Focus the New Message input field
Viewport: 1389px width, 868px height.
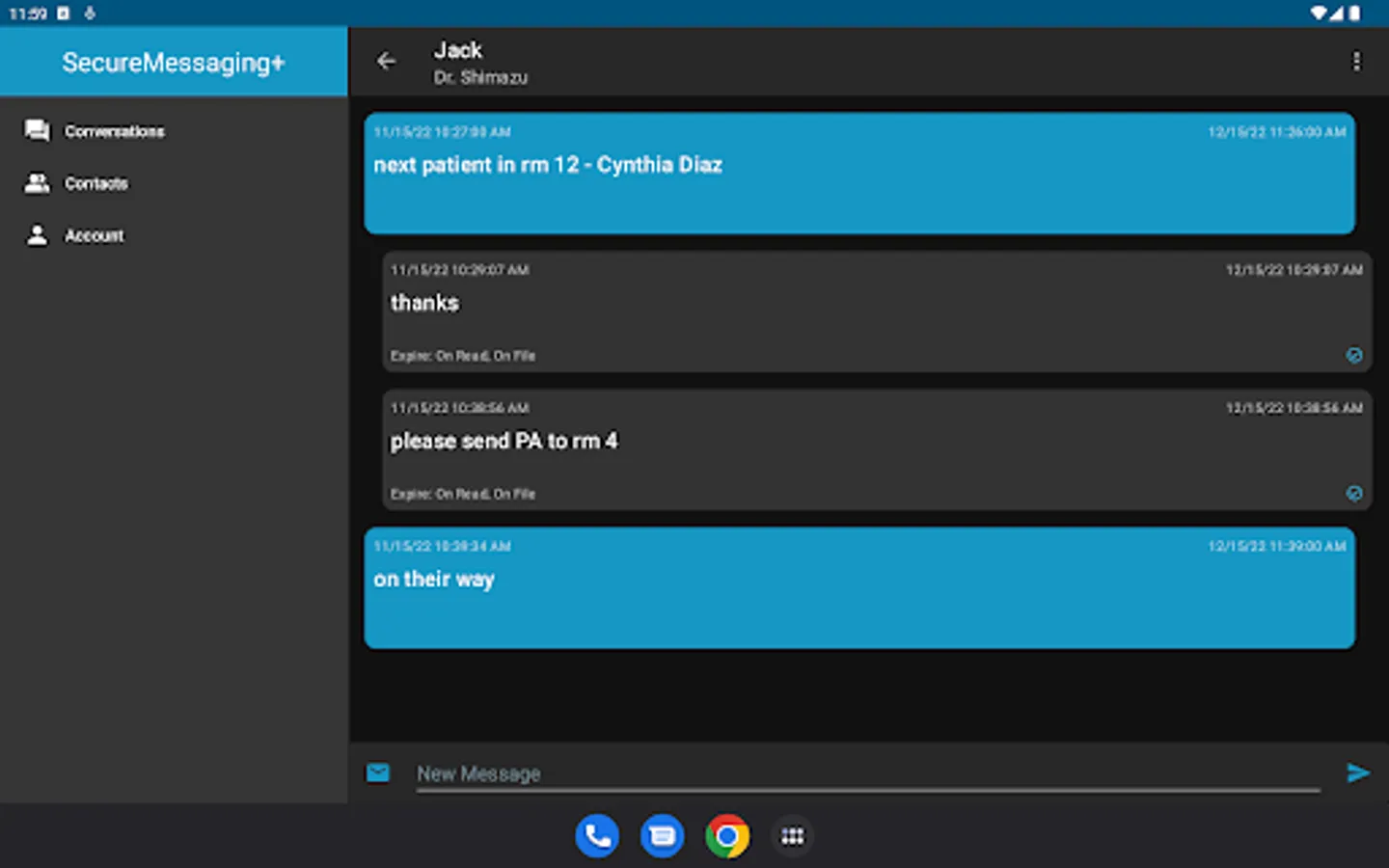pos(868,773)
